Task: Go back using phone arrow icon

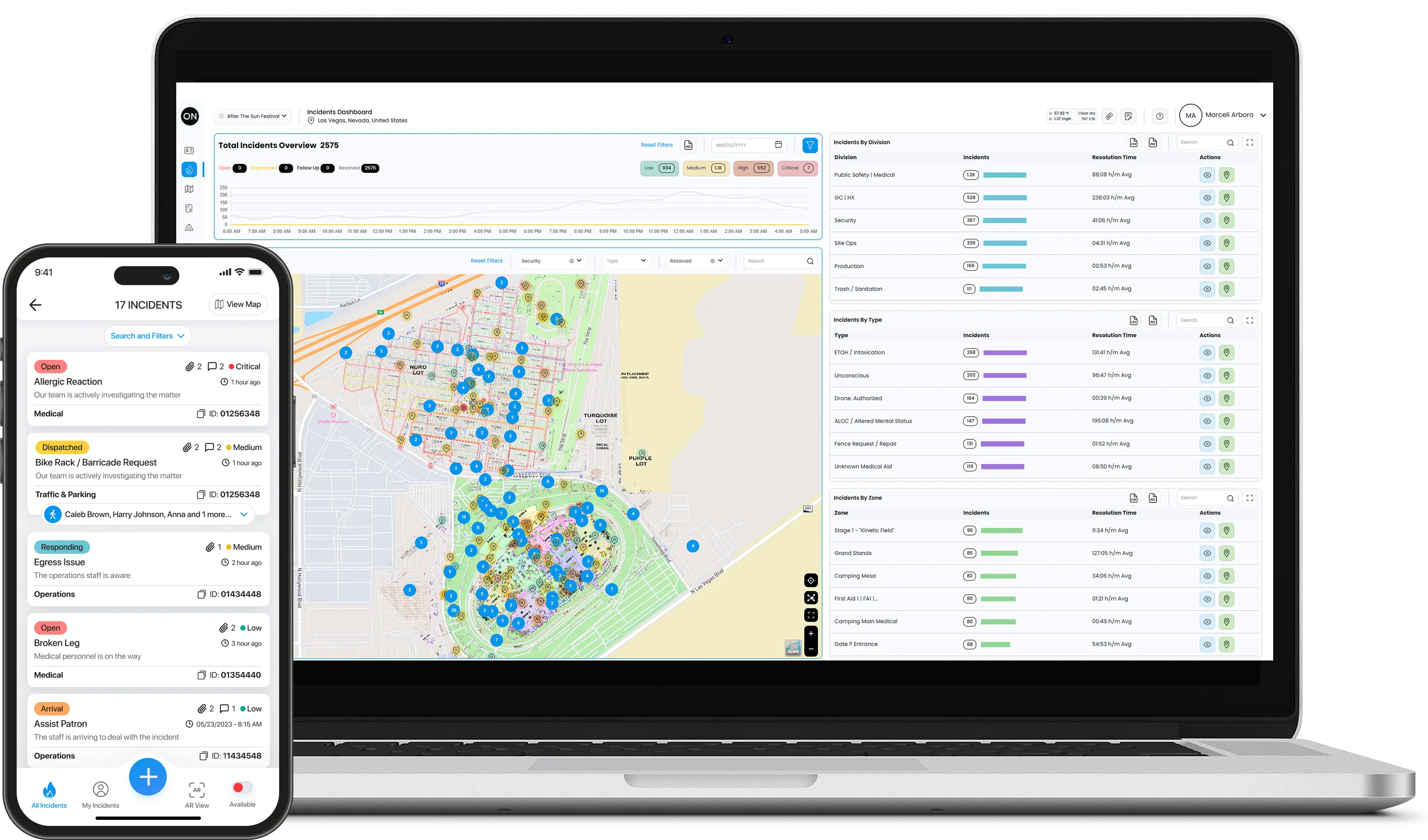Action: click(x=36, y=305)
